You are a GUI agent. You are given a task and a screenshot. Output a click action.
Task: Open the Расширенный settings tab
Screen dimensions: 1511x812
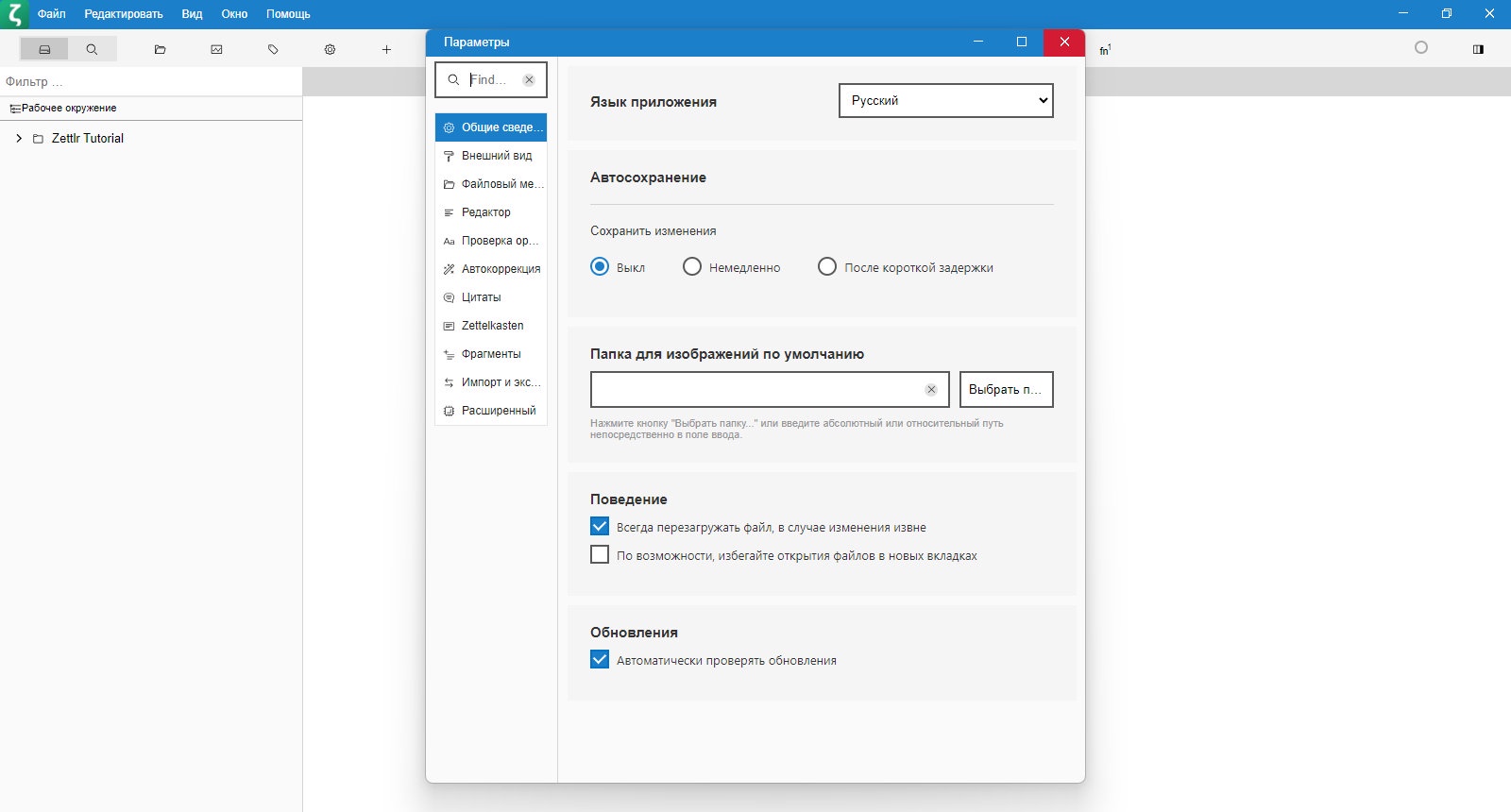pyautogui.click(x=491, y=411)
